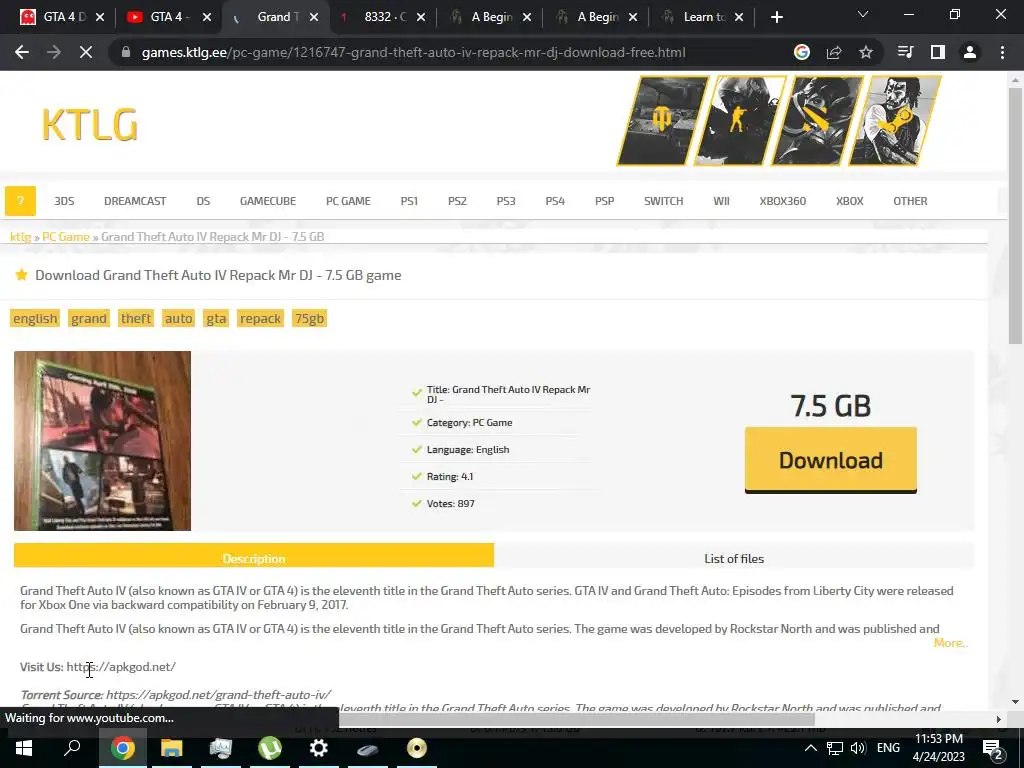Click the browser back arrow
The height and width of the screenshot is (768, 1024).
point(22,52)
